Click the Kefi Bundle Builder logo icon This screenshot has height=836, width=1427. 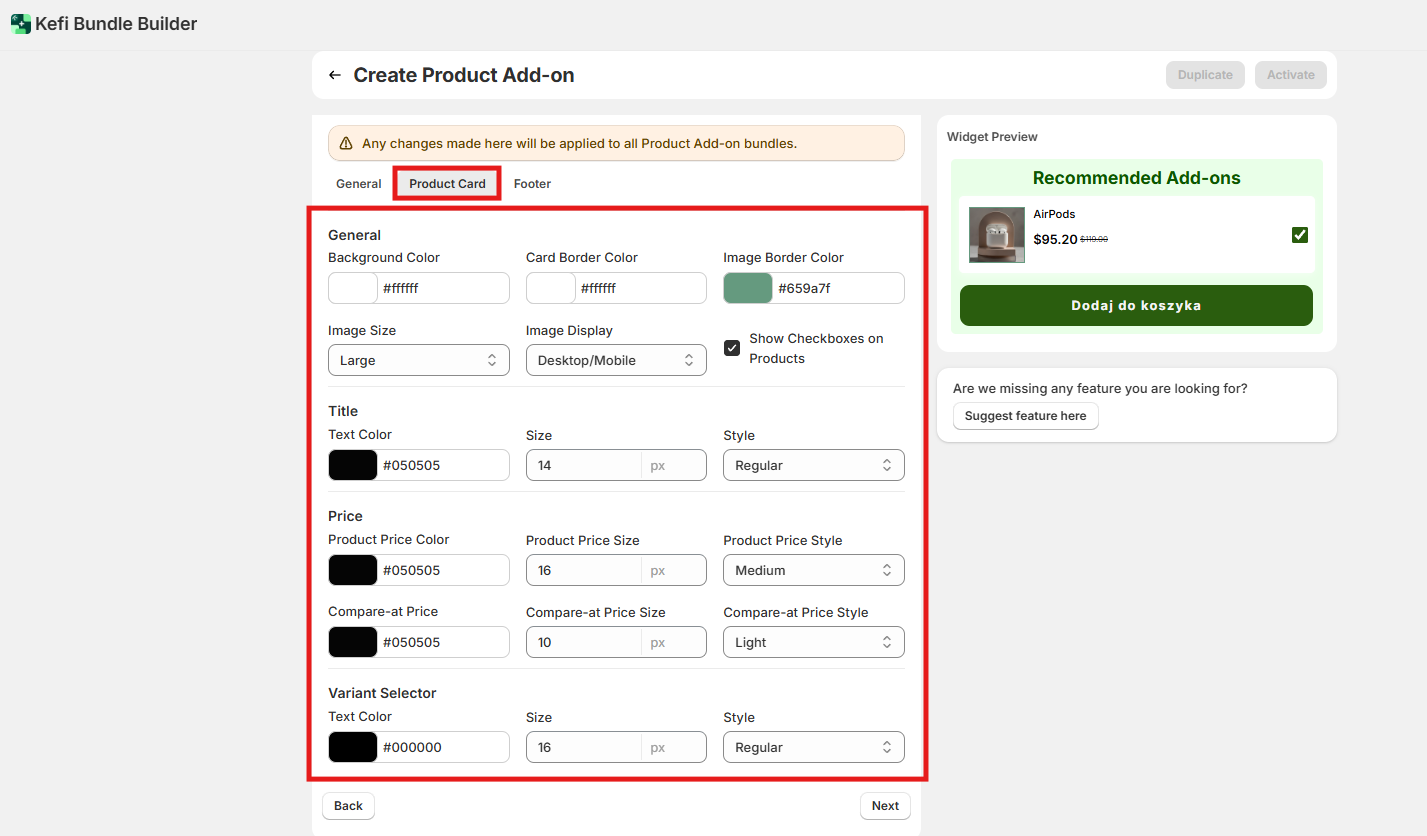21,24
